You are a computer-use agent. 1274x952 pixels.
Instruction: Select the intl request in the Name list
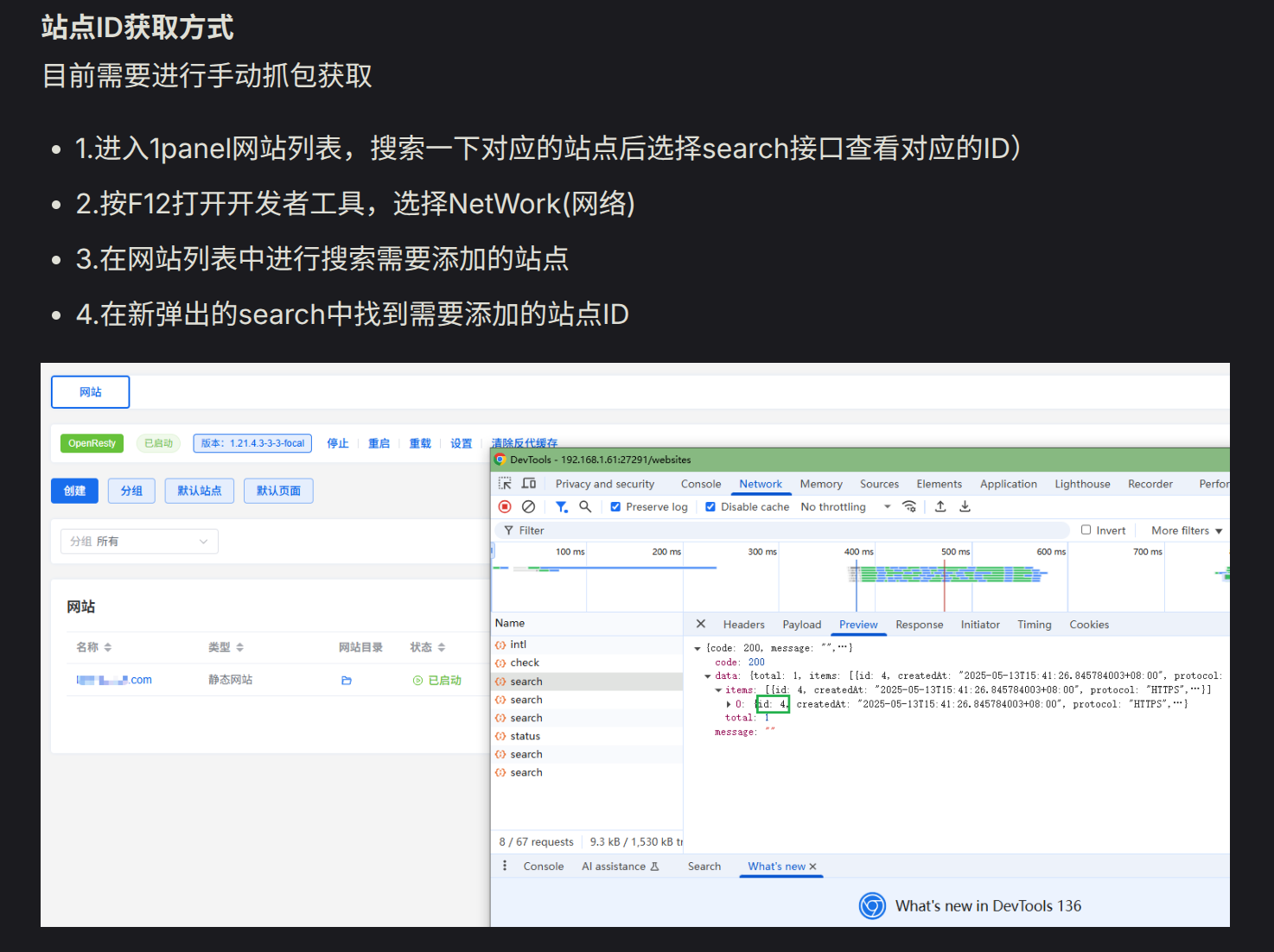[x=587, y=644]
